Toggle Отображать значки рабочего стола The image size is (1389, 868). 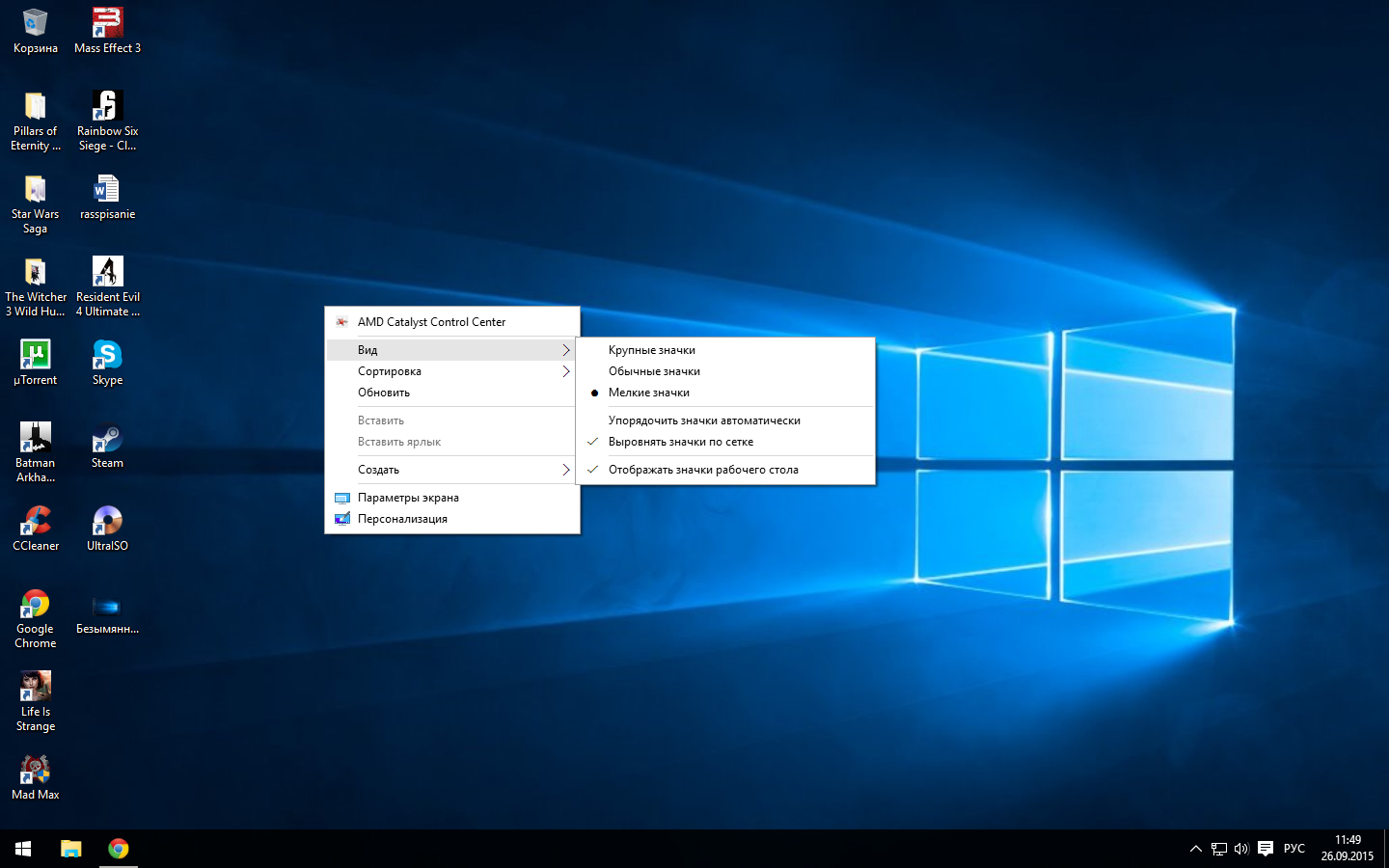click(725, 470)
